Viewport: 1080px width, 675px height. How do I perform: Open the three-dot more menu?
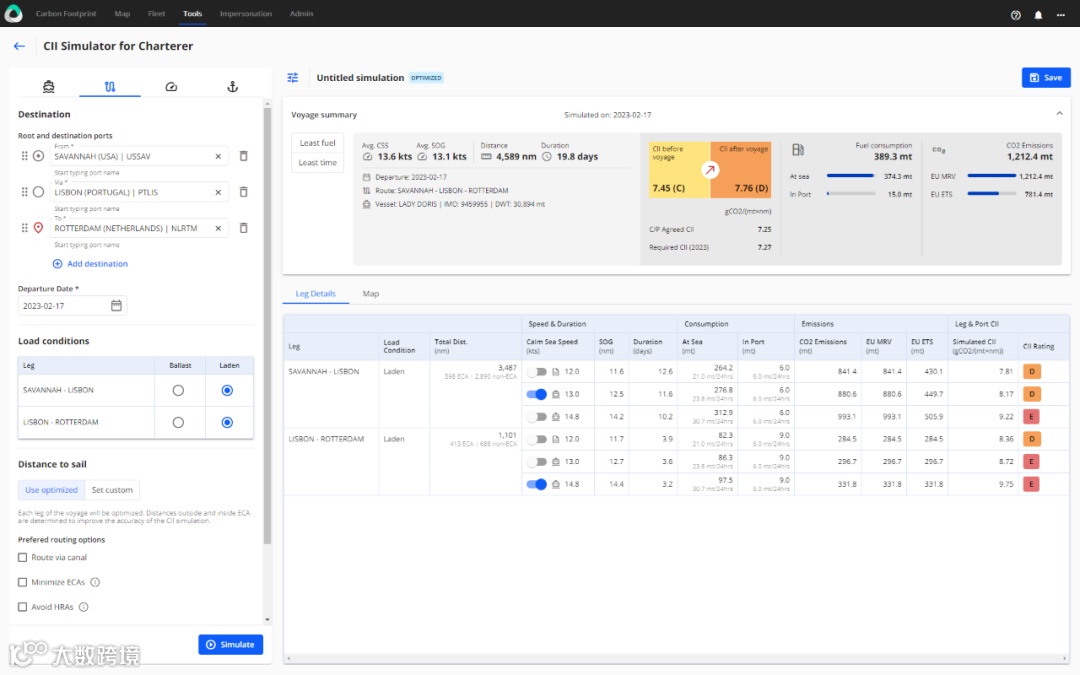click(x=1061, y=14)
